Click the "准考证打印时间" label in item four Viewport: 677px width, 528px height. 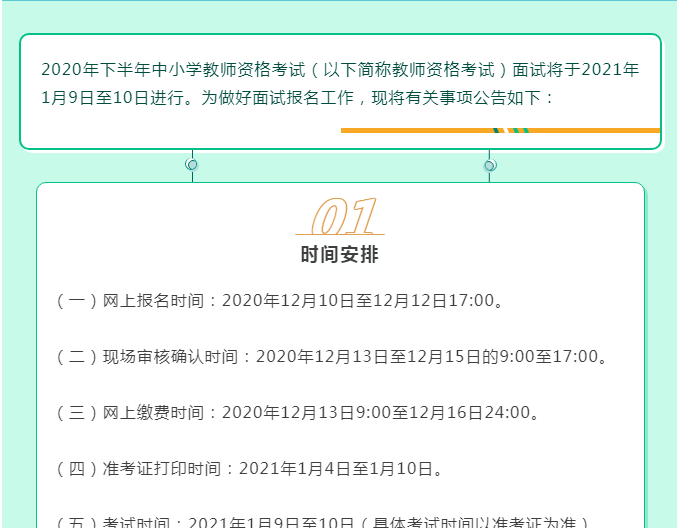(166, 468)
